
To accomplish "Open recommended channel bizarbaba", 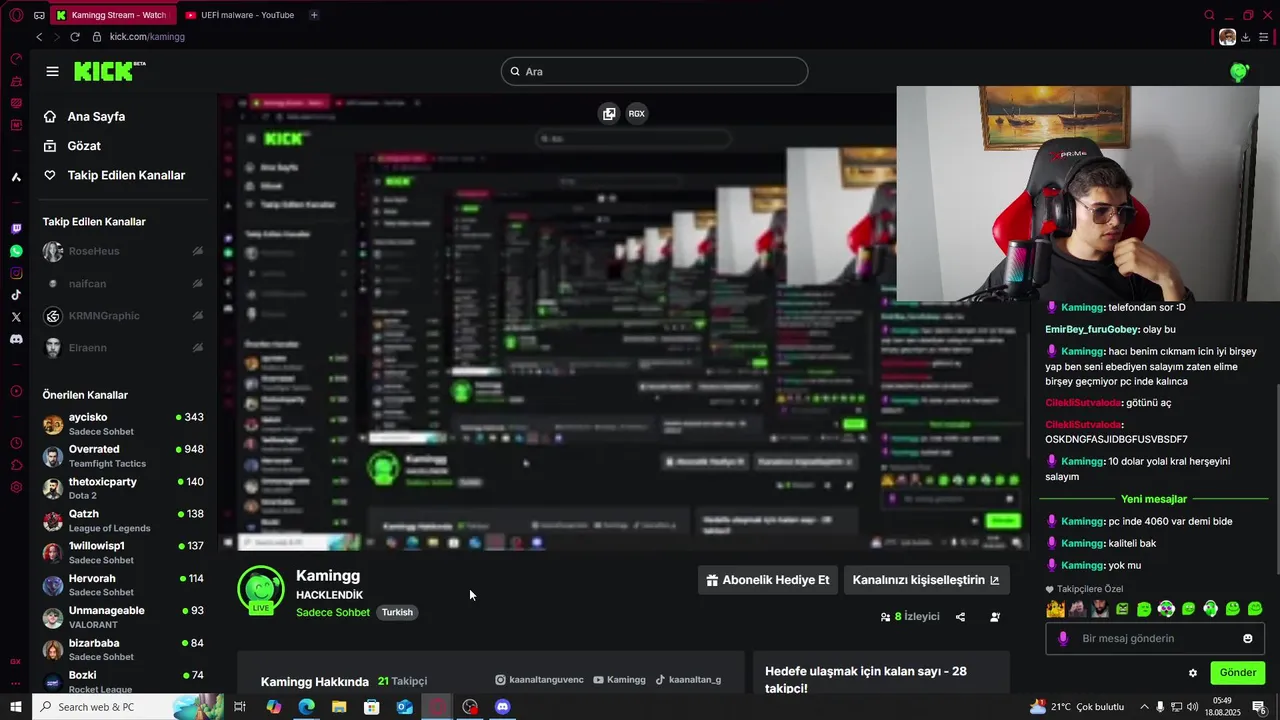I will click(x=123, y=649).
